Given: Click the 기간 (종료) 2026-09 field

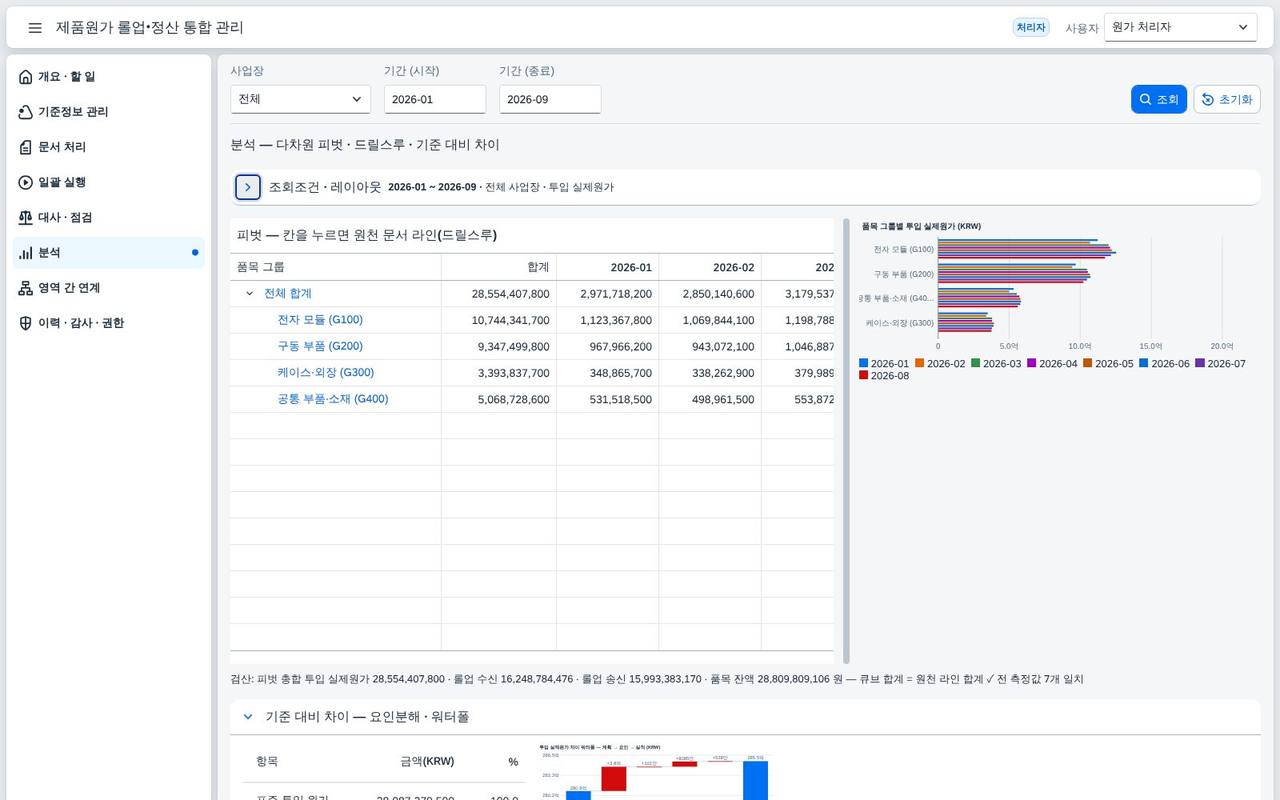Looking at the screenshot, I should coord(550,99).
